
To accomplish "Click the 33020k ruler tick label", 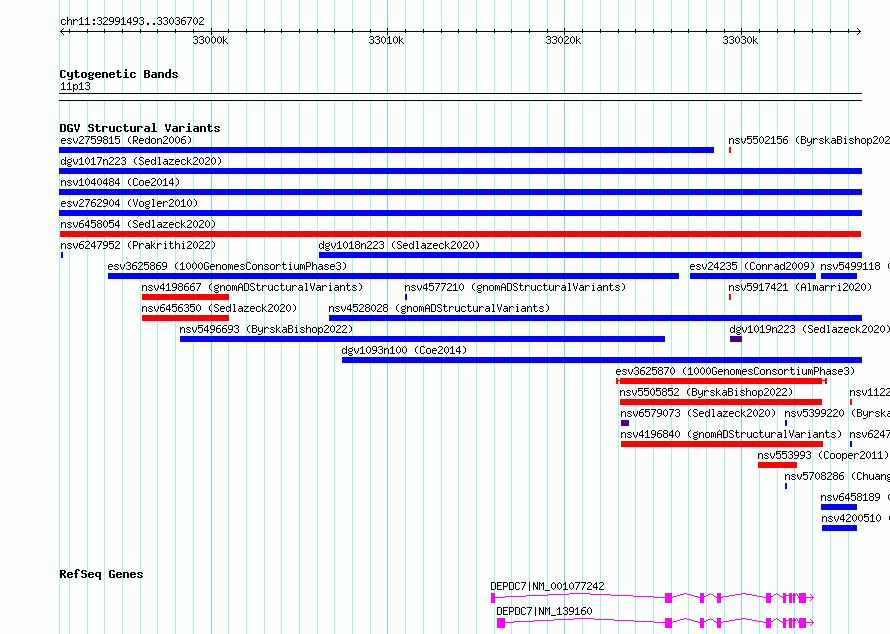I will 563,40.
